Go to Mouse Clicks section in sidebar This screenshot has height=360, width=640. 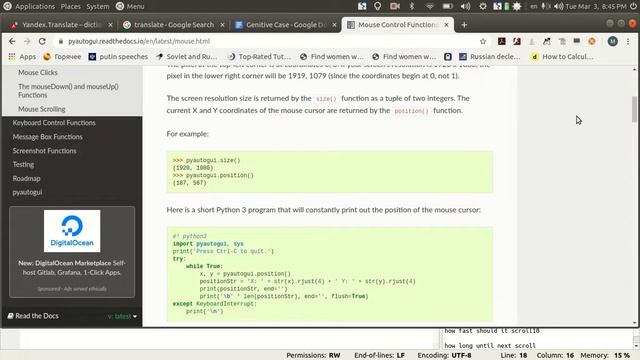[x=38, y=73]
